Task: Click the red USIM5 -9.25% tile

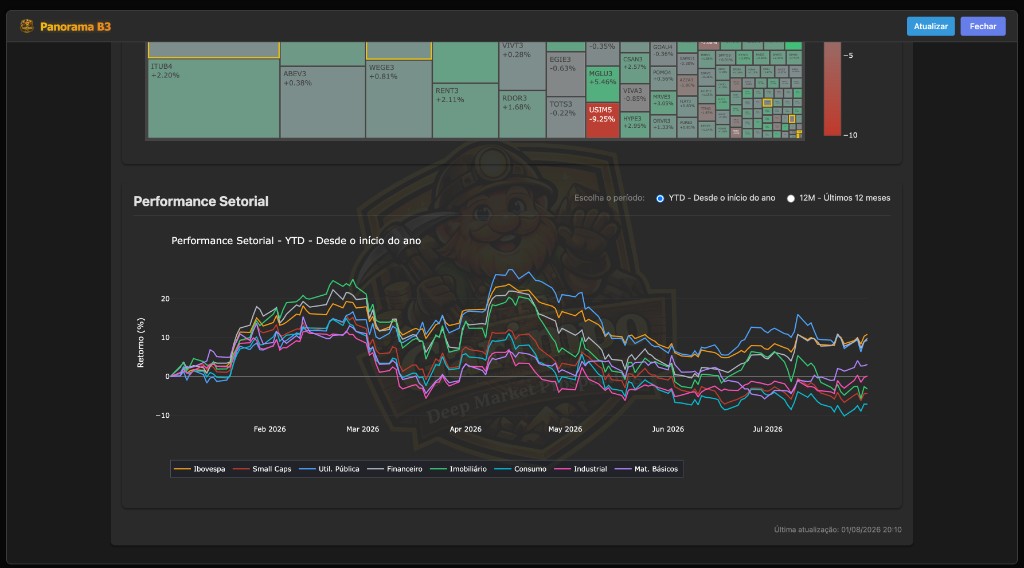Action: [x=602, y=120]
